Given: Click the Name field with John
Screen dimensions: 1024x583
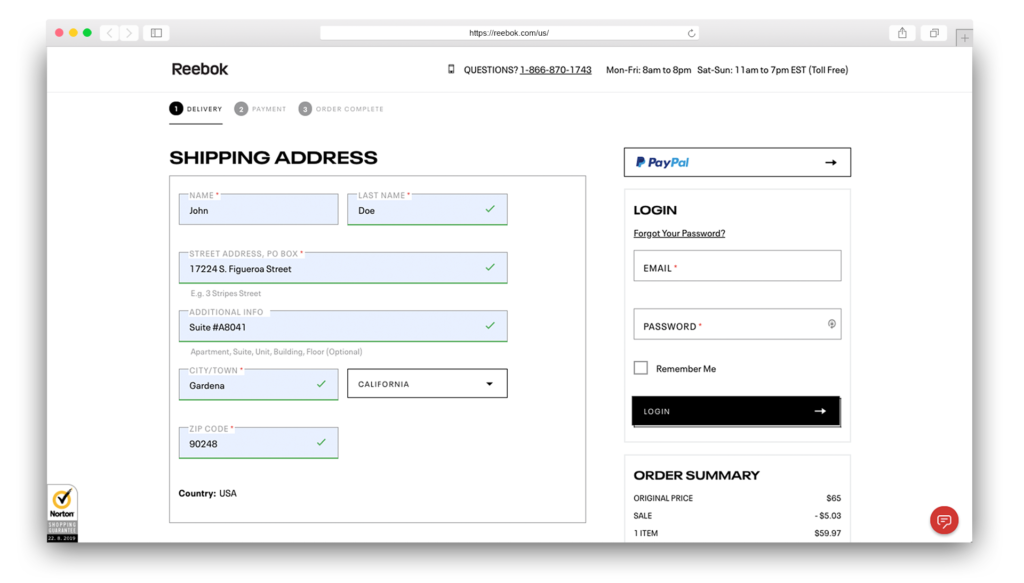Looking at the screenshot, I should tap(259, 210).
